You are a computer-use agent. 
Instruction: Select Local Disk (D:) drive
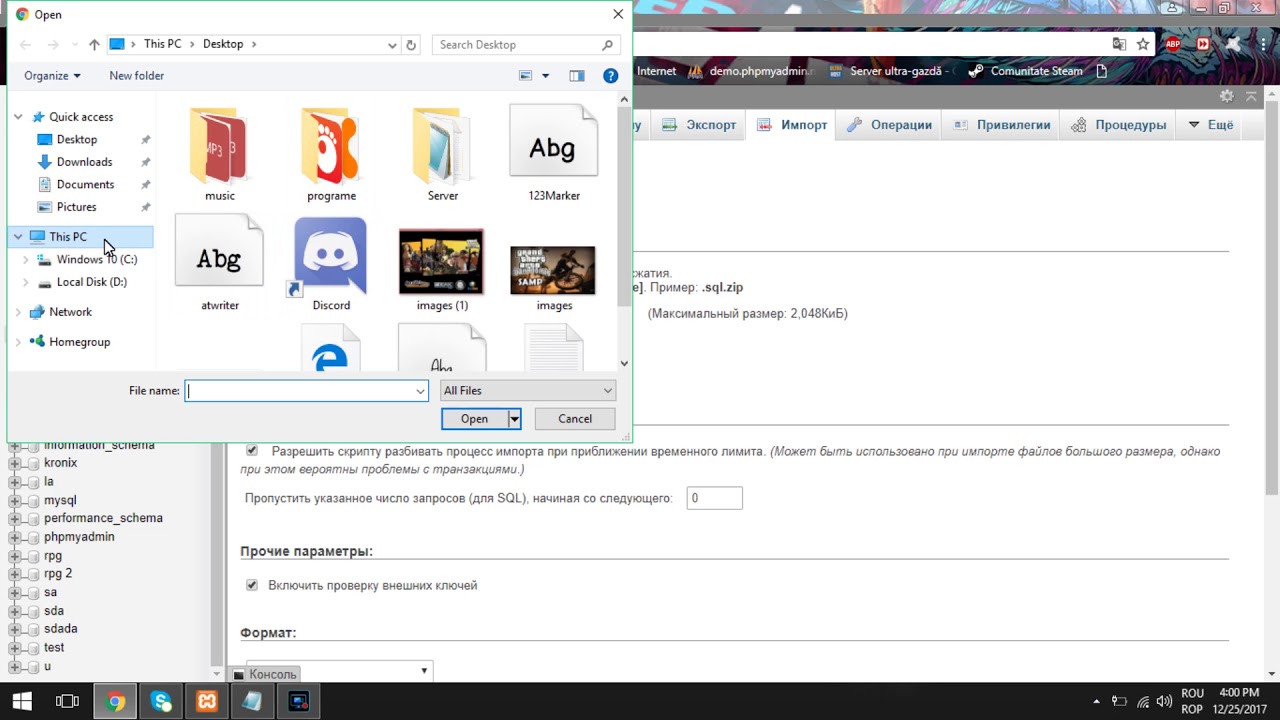pos(91,282)
